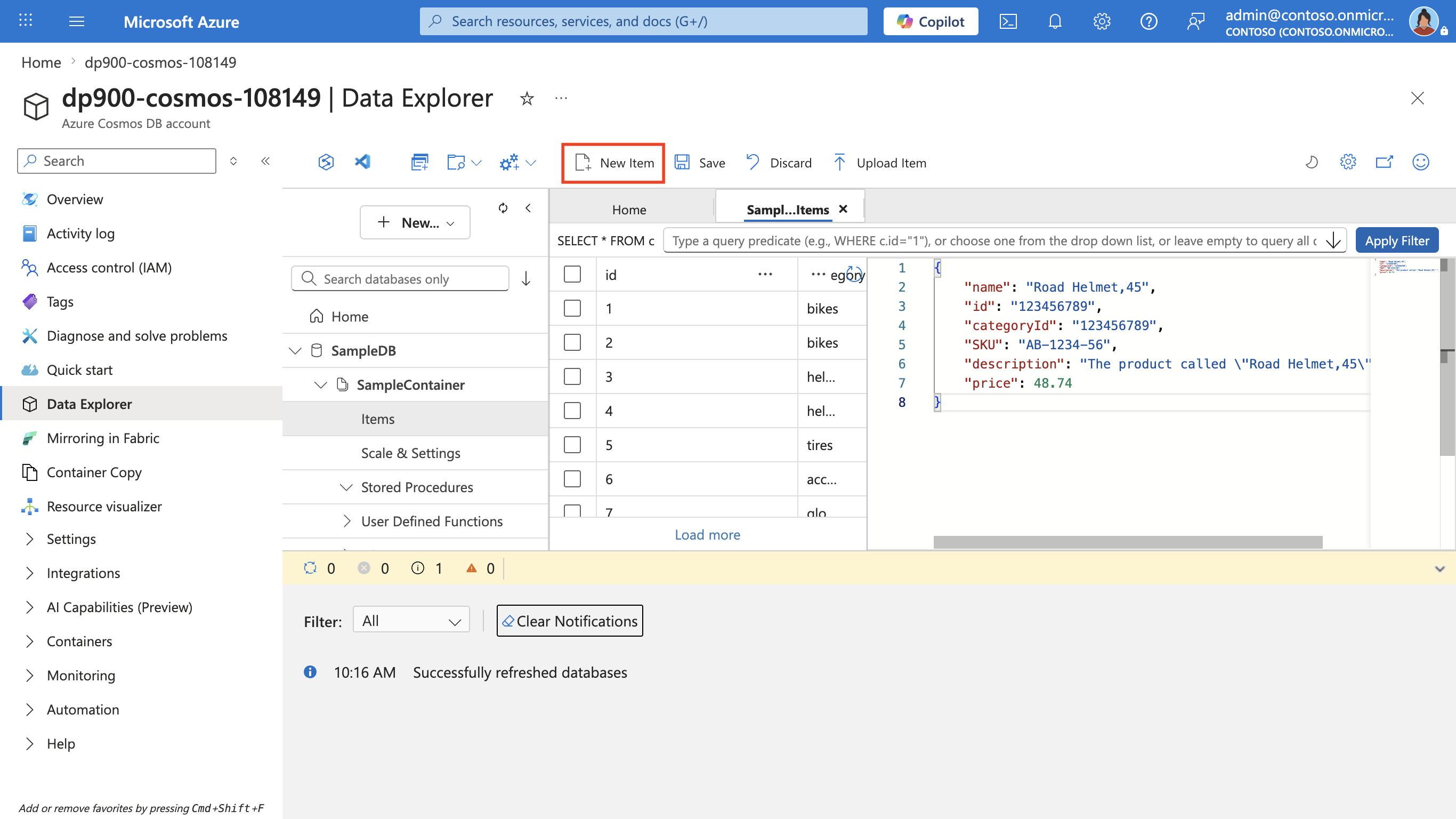The image size is (1456, 819).
Task: Click the smiley feedback icon
Action: coord(1421,162)
